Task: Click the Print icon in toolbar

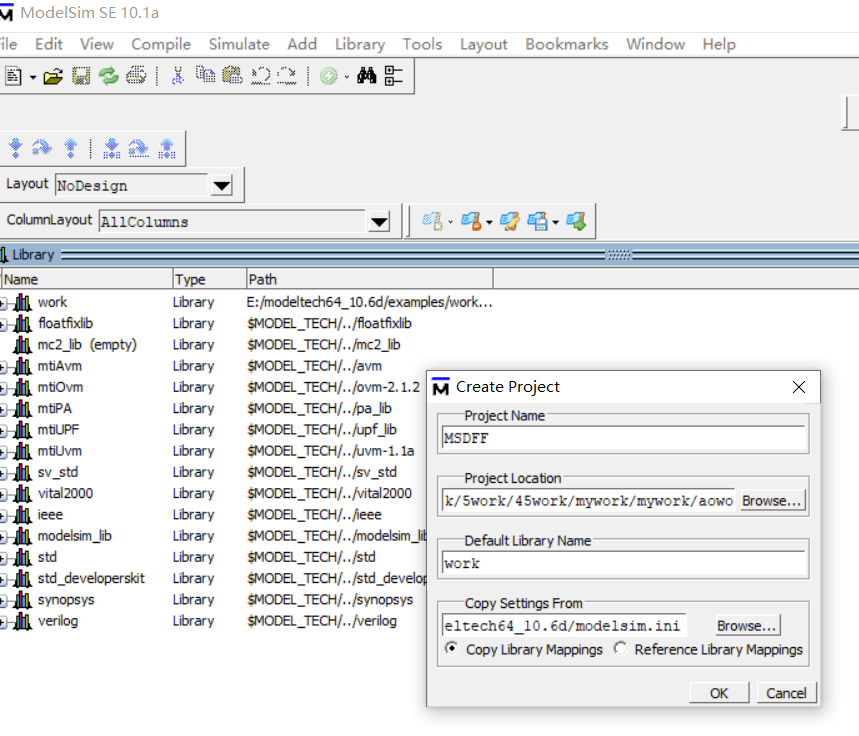Action: (x=136, y=76)
